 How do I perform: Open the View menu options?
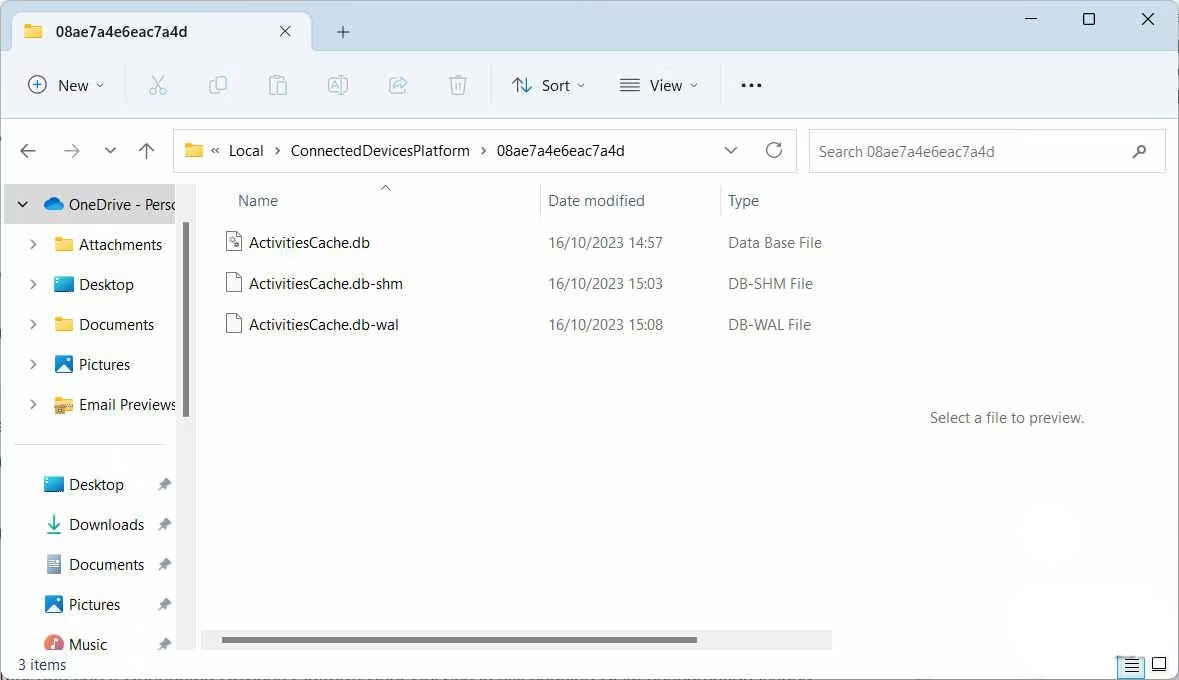(x=658, y=85)
